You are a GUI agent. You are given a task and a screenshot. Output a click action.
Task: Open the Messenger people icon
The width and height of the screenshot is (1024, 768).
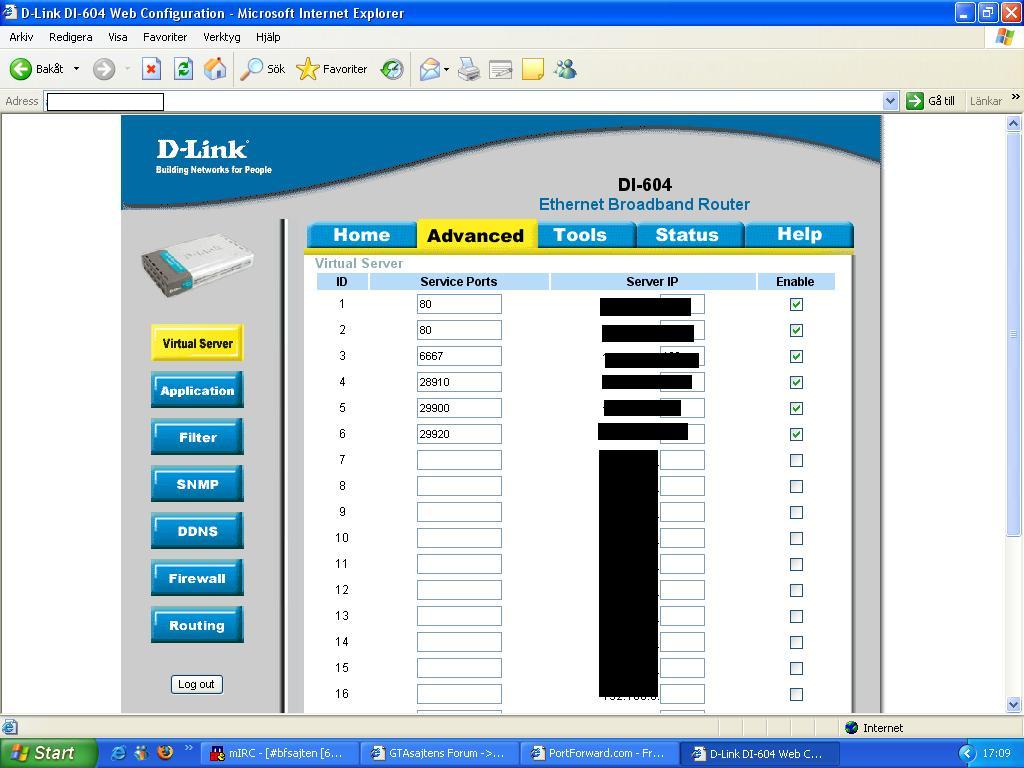566,69
